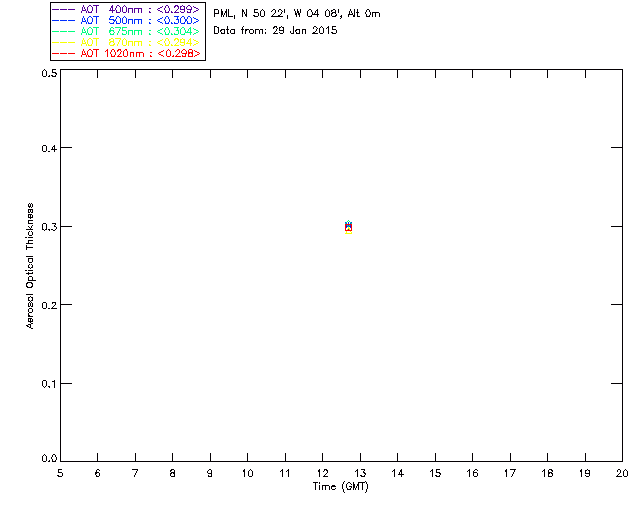Click the green dashed line for 675nm

coord(64,31)
